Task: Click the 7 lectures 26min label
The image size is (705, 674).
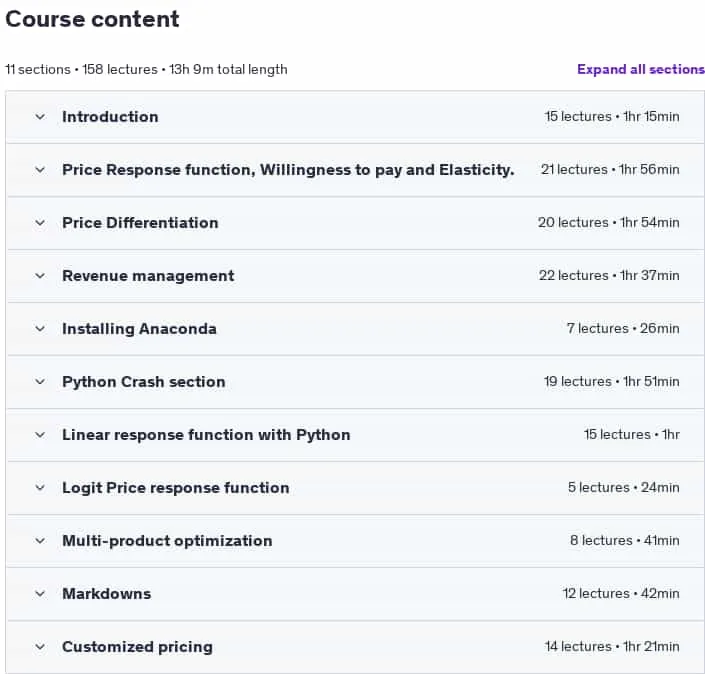Action: click(623, 328)
